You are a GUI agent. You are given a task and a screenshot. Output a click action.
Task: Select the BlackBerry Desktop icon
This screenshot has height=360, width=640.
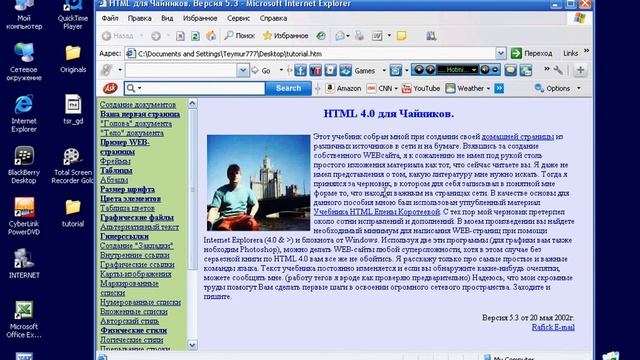click(x=24, y=165)
